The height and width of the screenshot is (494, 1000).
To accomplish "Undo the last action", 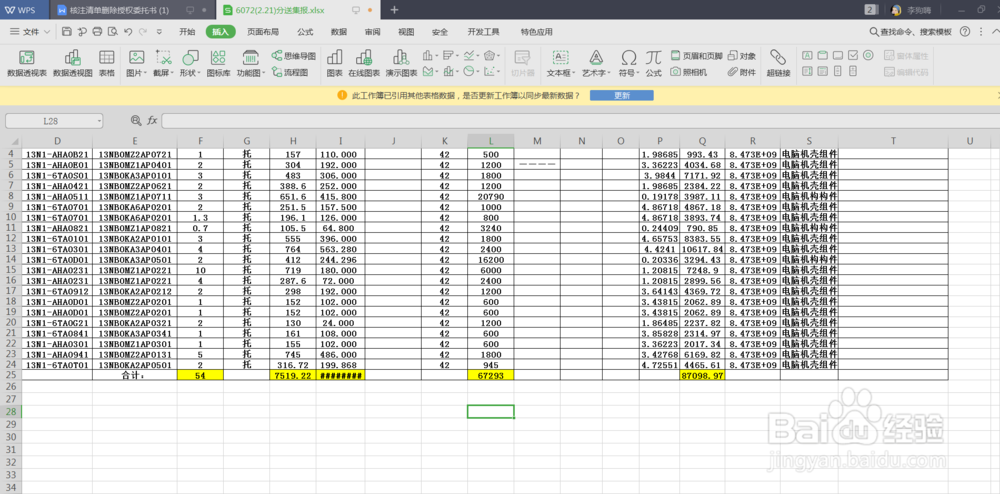I will [128, 31].
